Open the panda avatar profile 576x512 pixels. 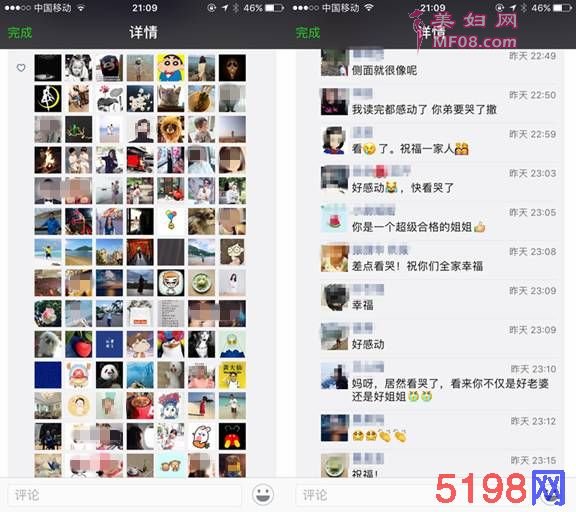(x=109, y=375)
